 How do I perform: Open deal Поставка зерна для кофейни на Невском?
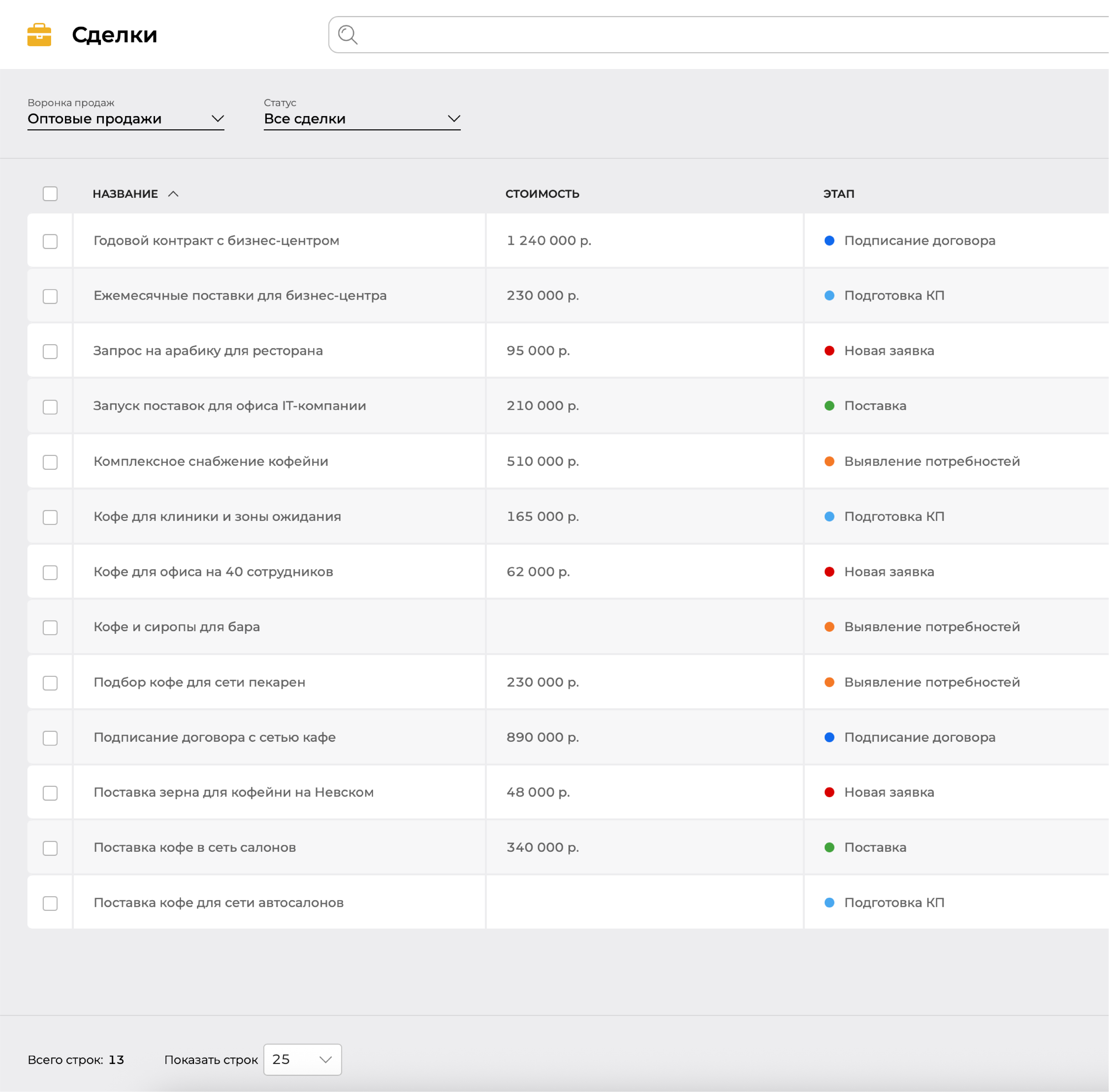point(233,792)
